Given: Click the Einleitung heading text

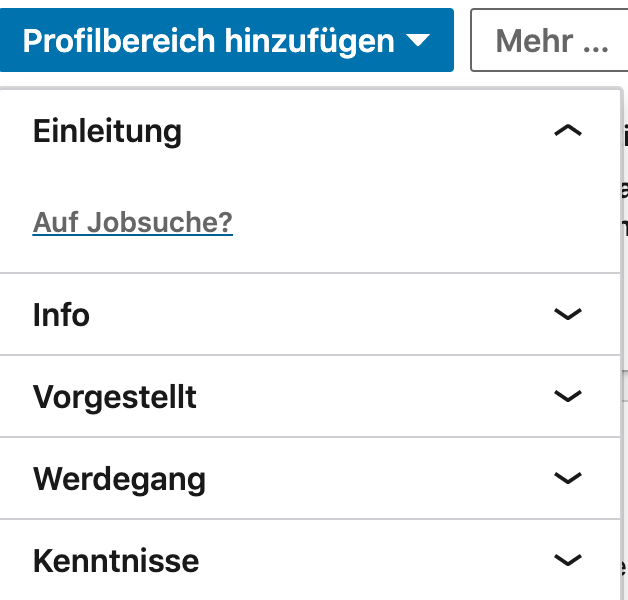Looking at the screenshot, I should (x=107, y=131).
